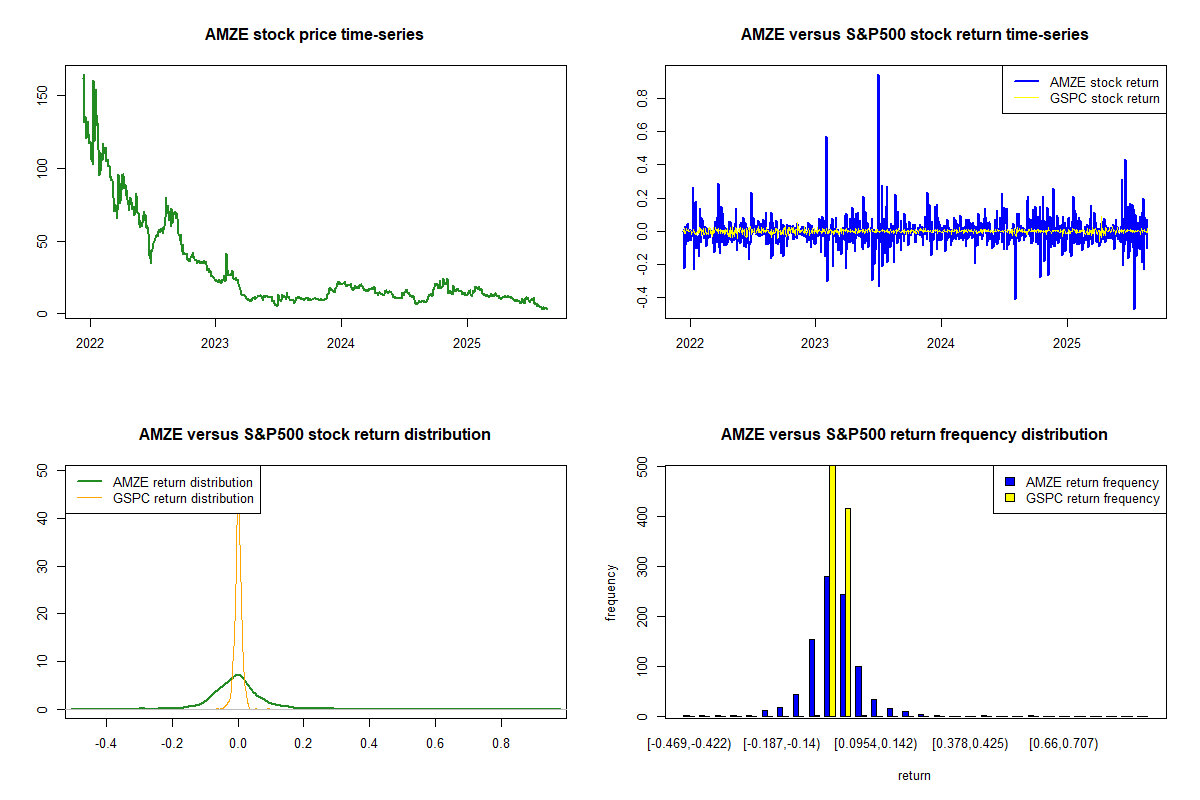Click the 'return' x-axis label of the histogram
The image size is (1200, 800).
click(x=914, y=775)
